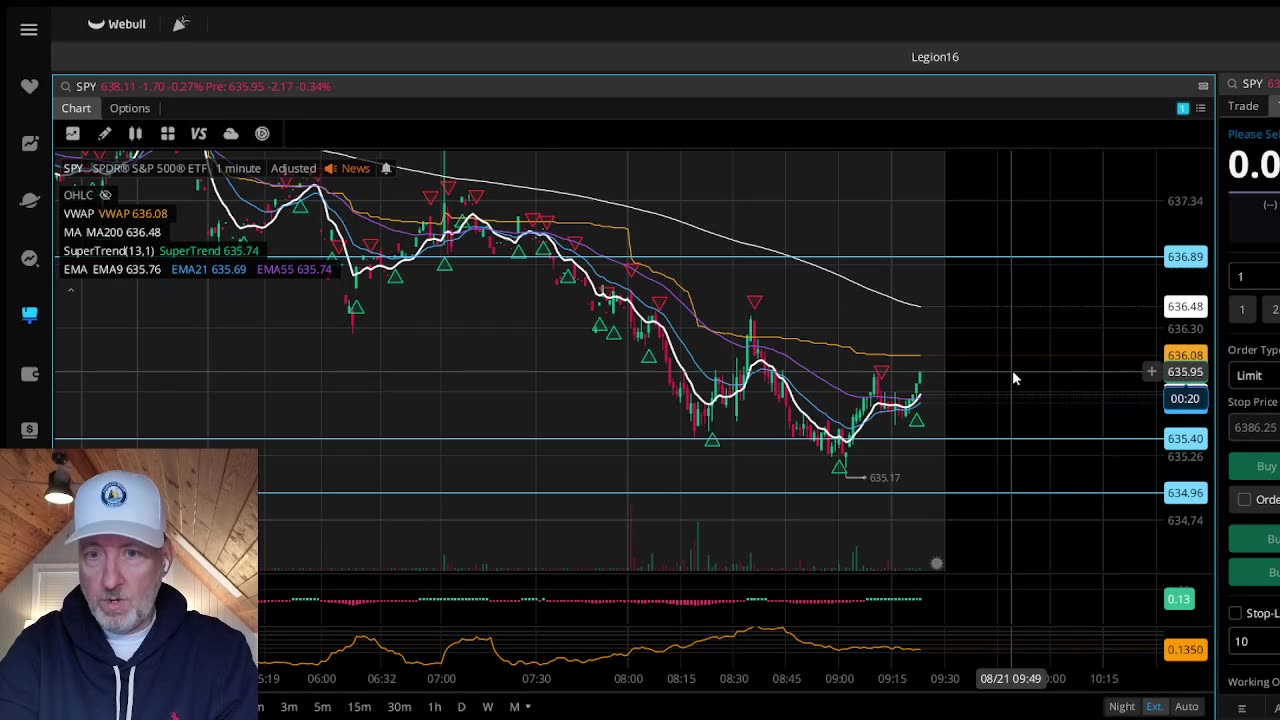1280x720 pixels.
Task: Click the orange News link
Action: click(x=355, y=169)
